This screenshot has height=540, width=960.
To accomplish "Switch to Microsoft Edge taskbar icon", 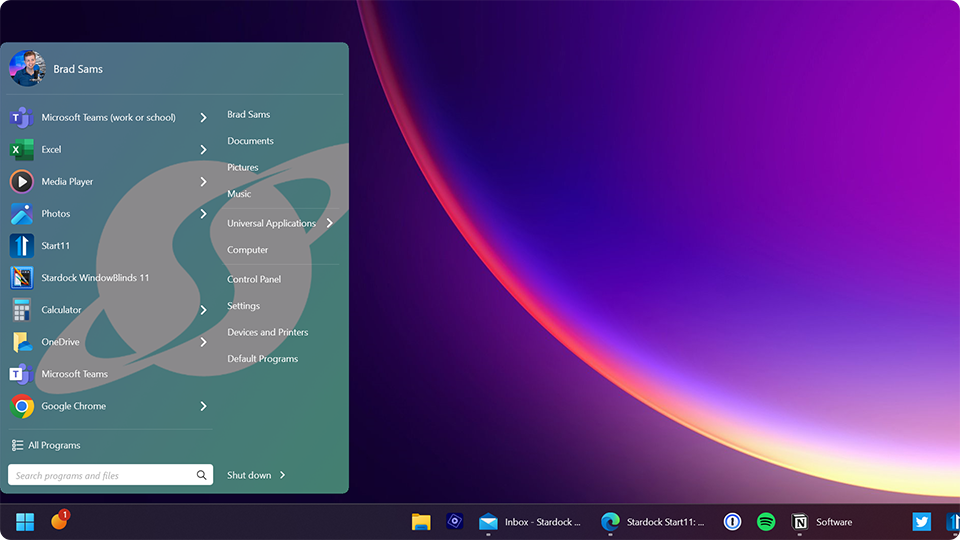I will click(x=610, y=522).
